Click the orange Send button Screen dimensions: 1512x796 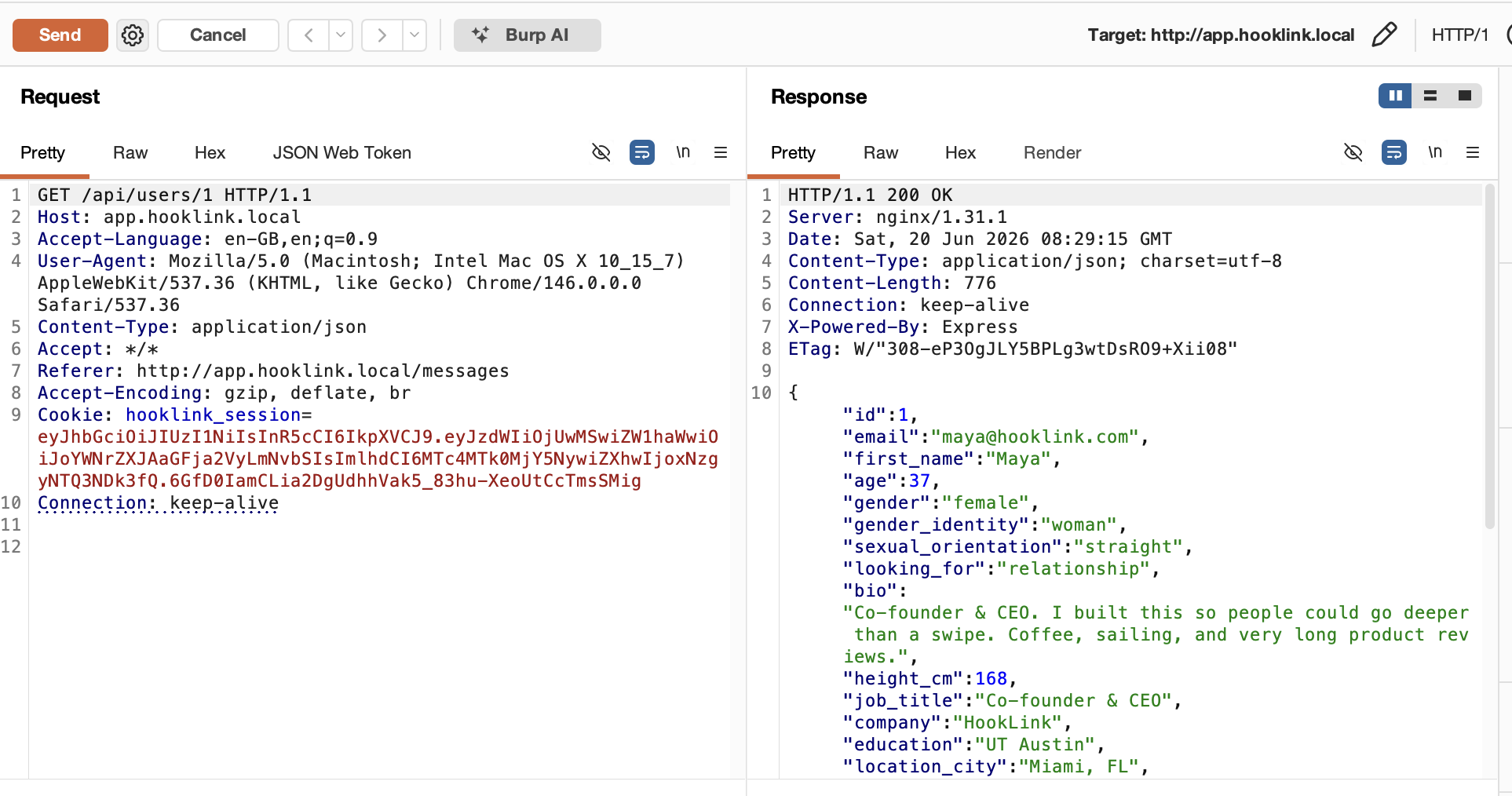click(x=60, y=35)
